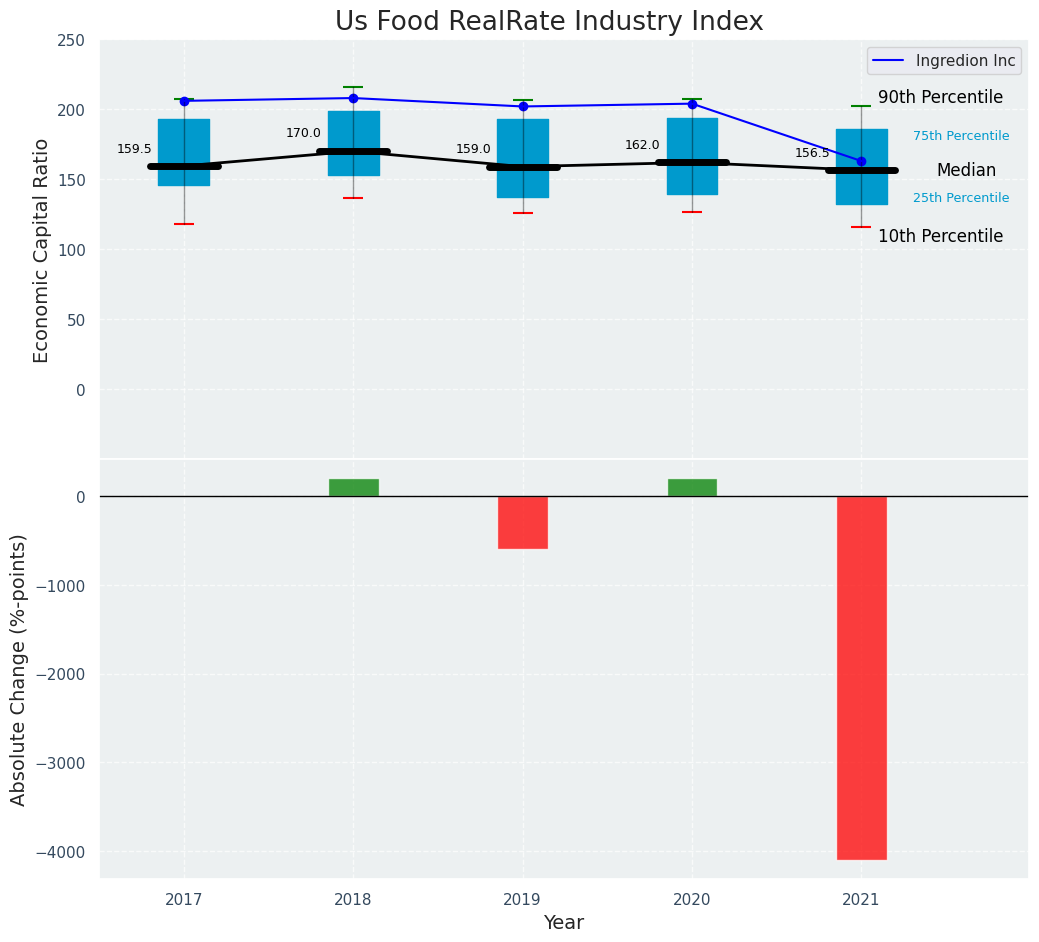Click the green 2020 change bar
Viewport: 1039px width, 942px height.
[x=692, y=487]
